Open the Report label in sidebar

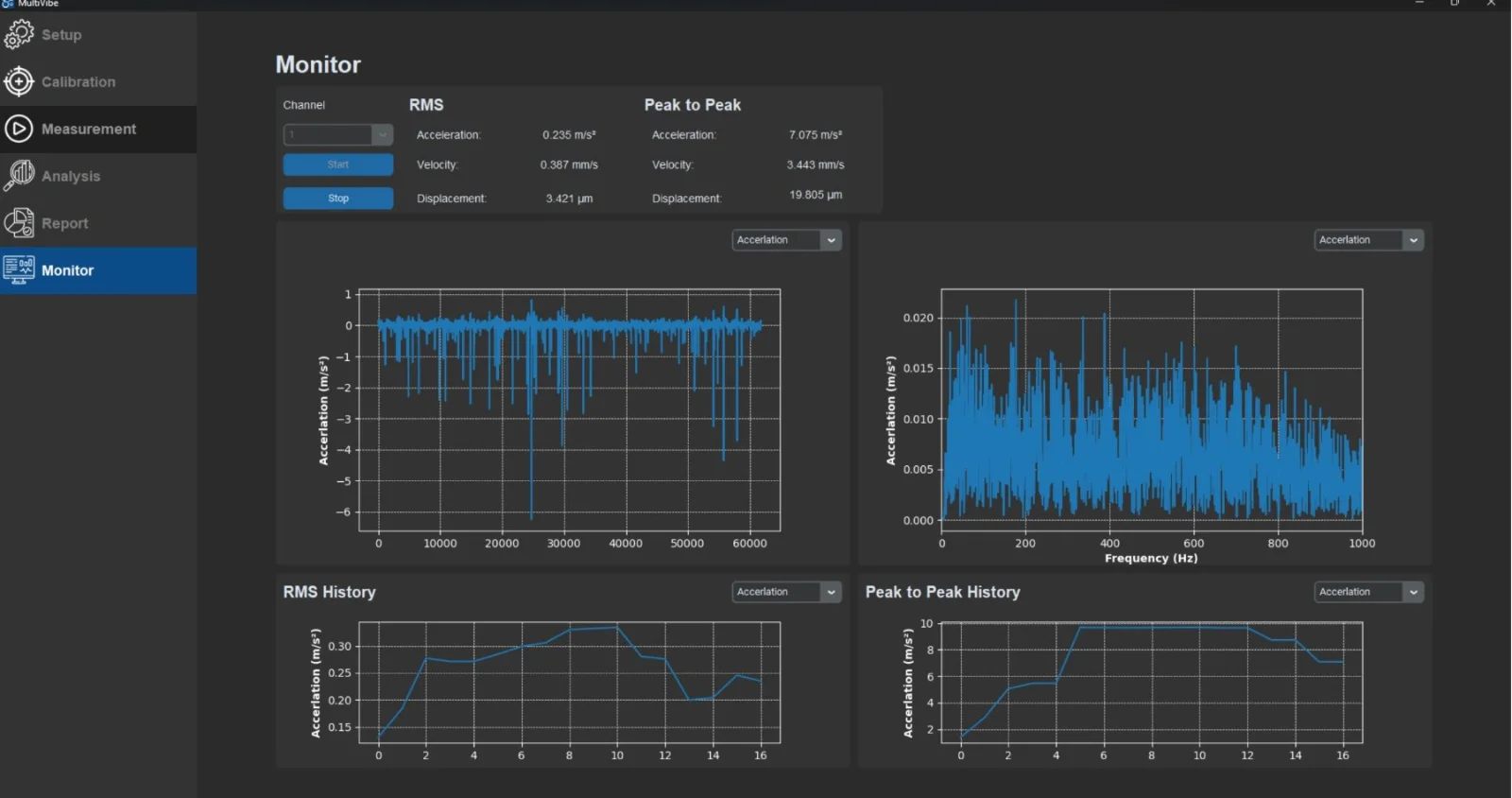tap(64, 223)
